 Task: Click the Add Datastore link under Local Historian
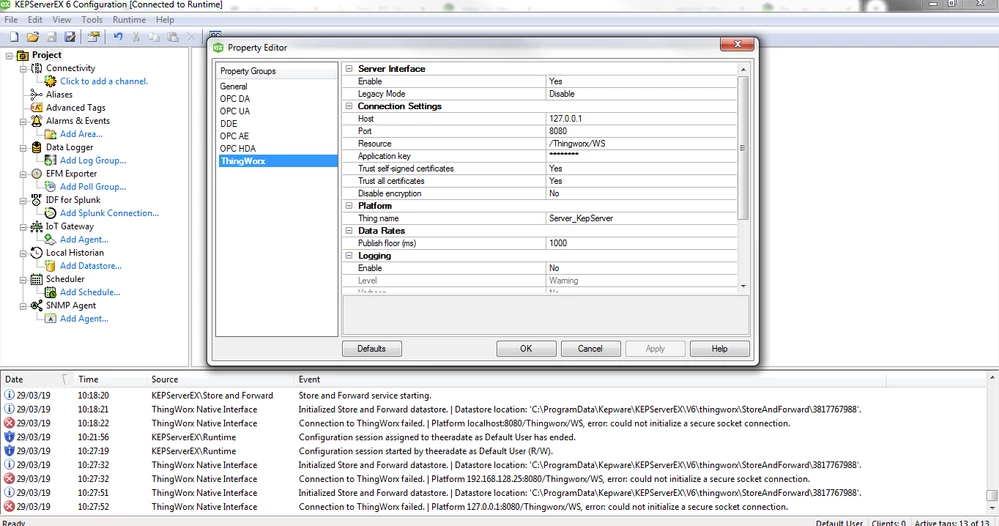coord(90,266)
